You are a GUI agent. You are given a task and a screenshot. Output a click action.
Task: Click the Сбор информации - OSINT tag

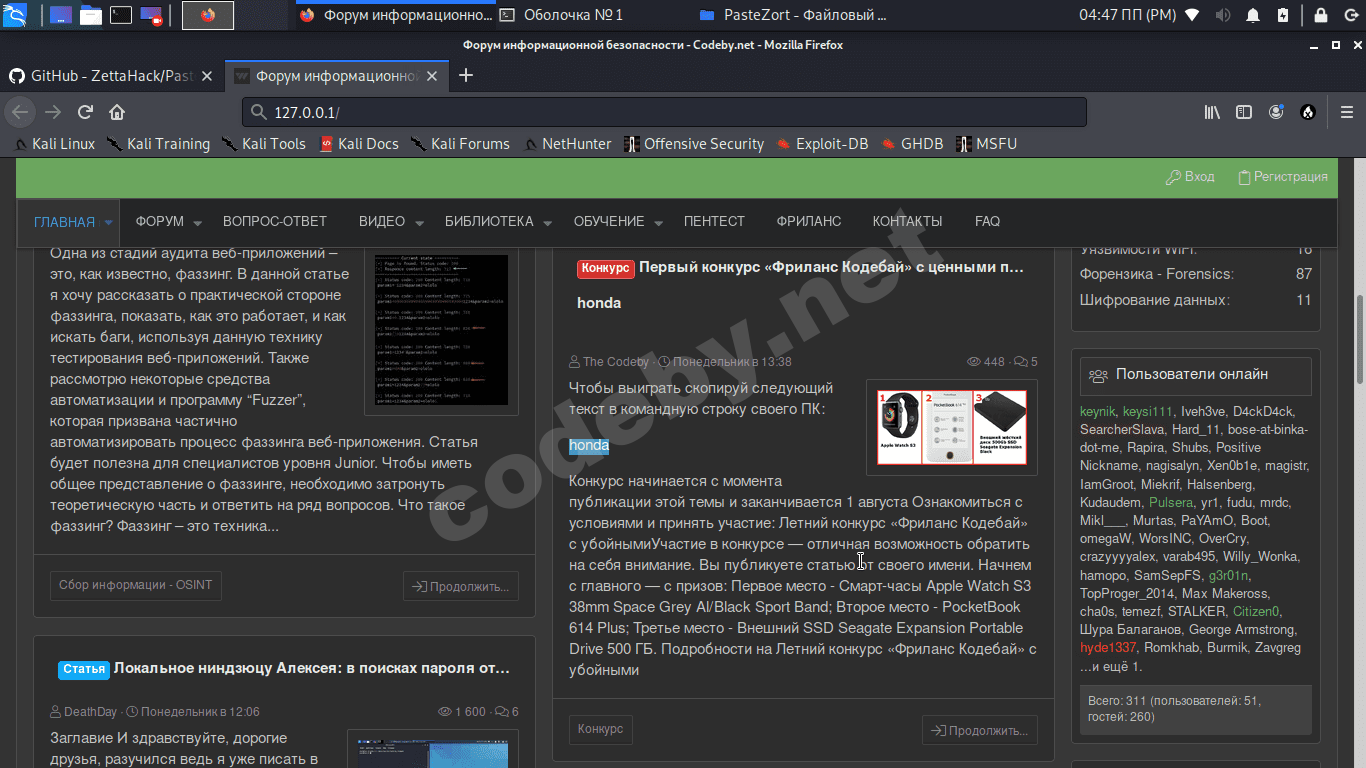(136, 586)
